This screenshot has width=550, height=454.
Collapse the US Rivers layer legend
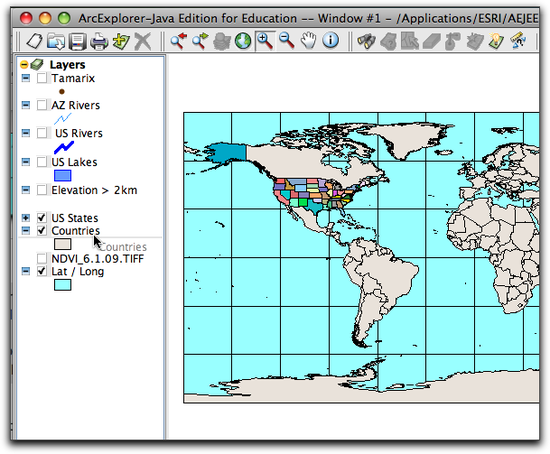tap(26, 133)
